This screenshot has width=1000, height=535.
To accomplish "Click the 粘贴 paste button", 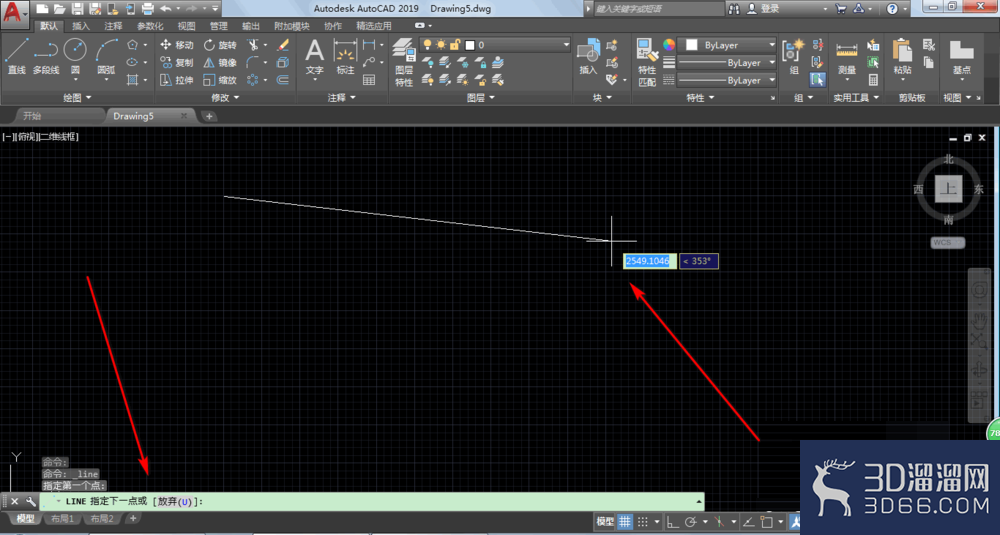I will 902,57.
